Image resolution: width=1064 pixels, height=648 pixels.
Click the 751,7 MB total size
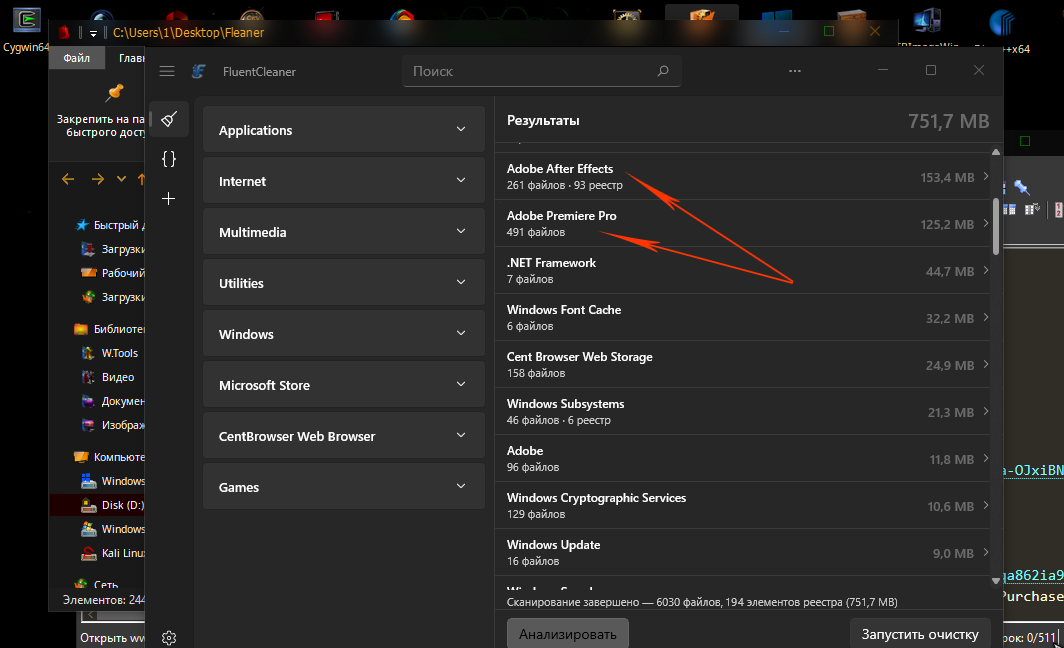(948, 121)
